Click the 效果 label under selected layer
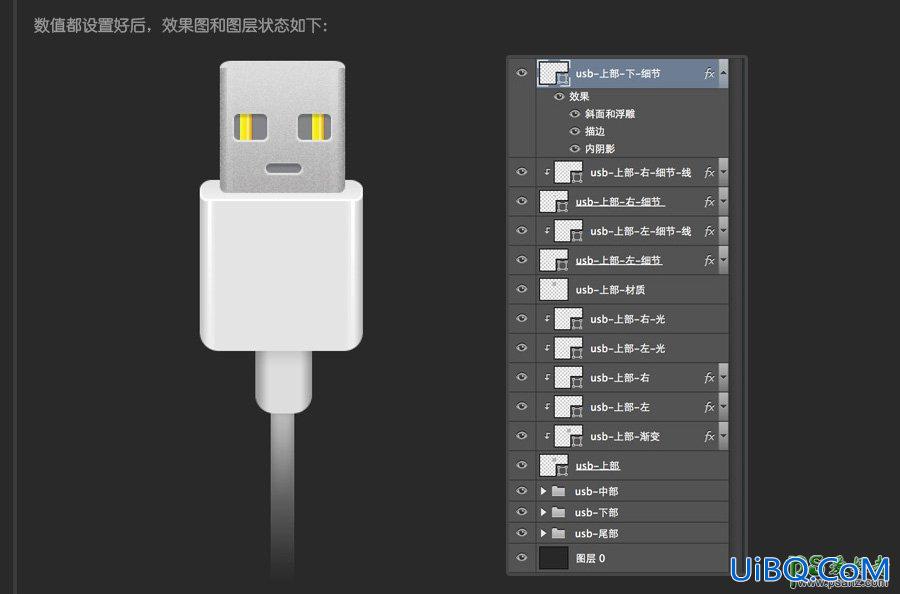This screenshot has width=900, height=594. pyautogui.click(x=579, y=96)
